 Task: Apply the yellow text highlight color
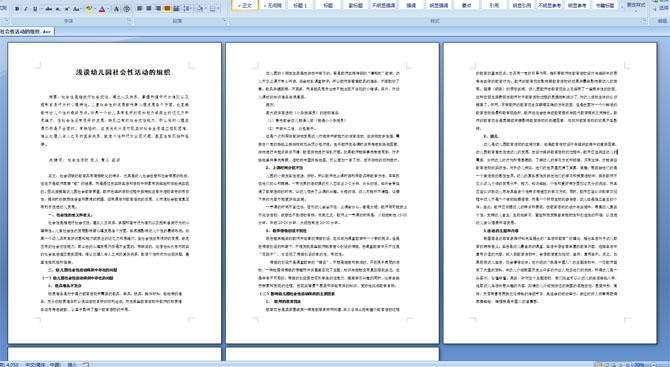(x=89, y=9)
